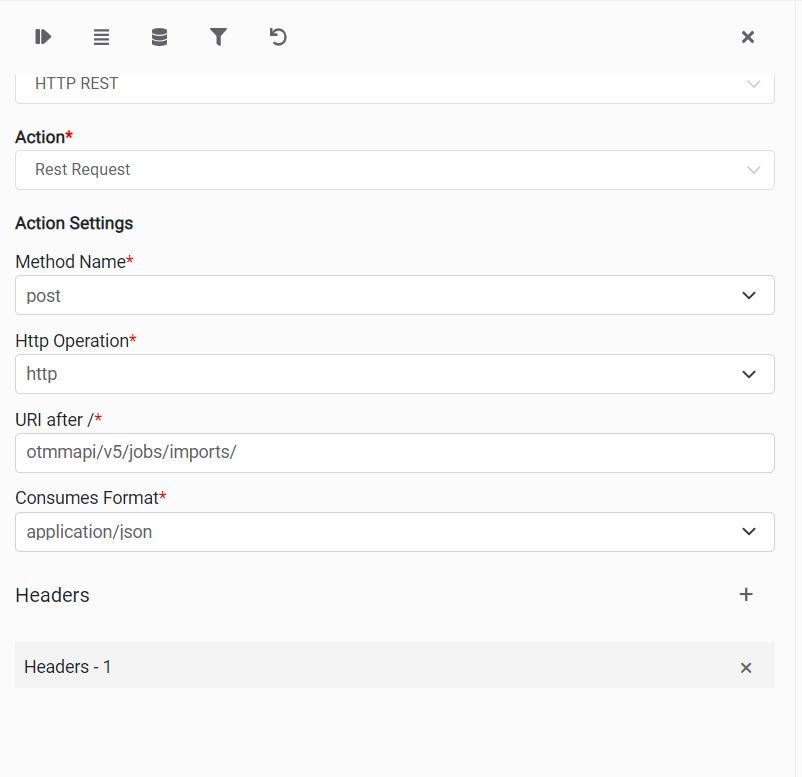802x777 pixels.
Task: Click the run step play icon
Action: 43,37
